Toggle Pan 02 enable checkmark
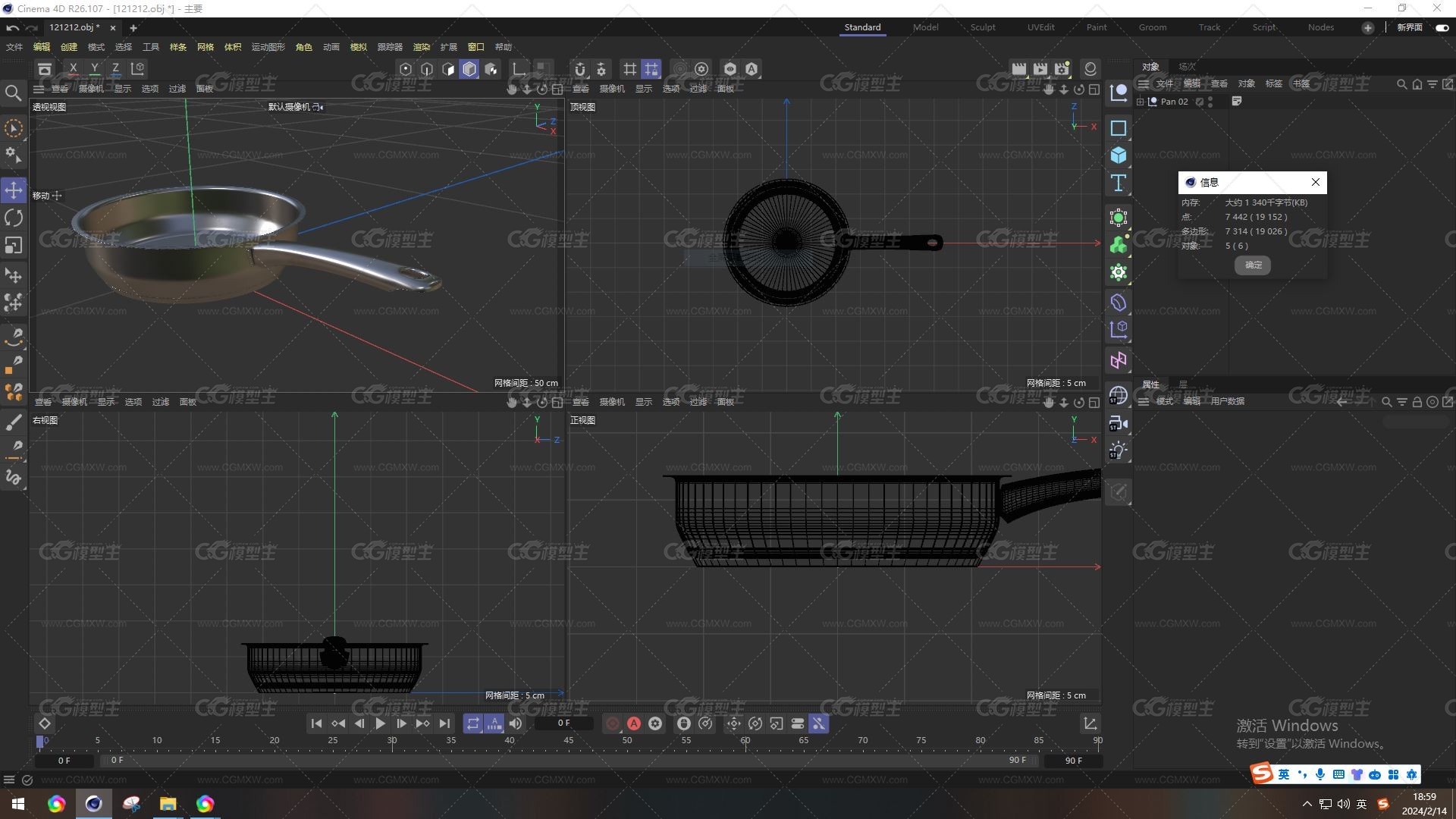This screenshot has width=1456, height=819. pos(1200,102)
